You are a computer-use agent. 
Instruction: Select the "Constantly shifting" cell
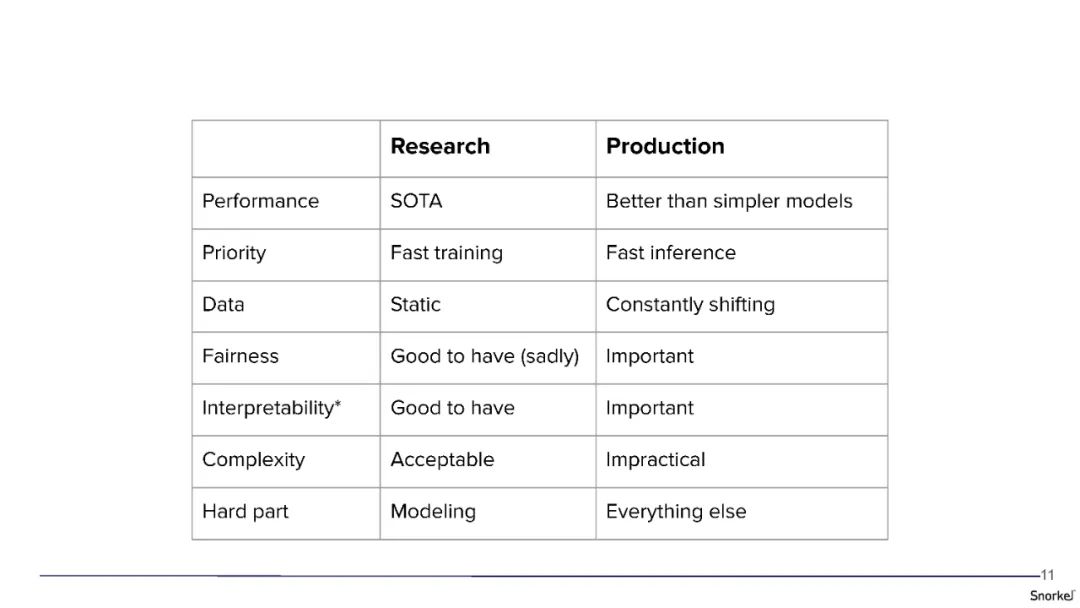[690, 305]
